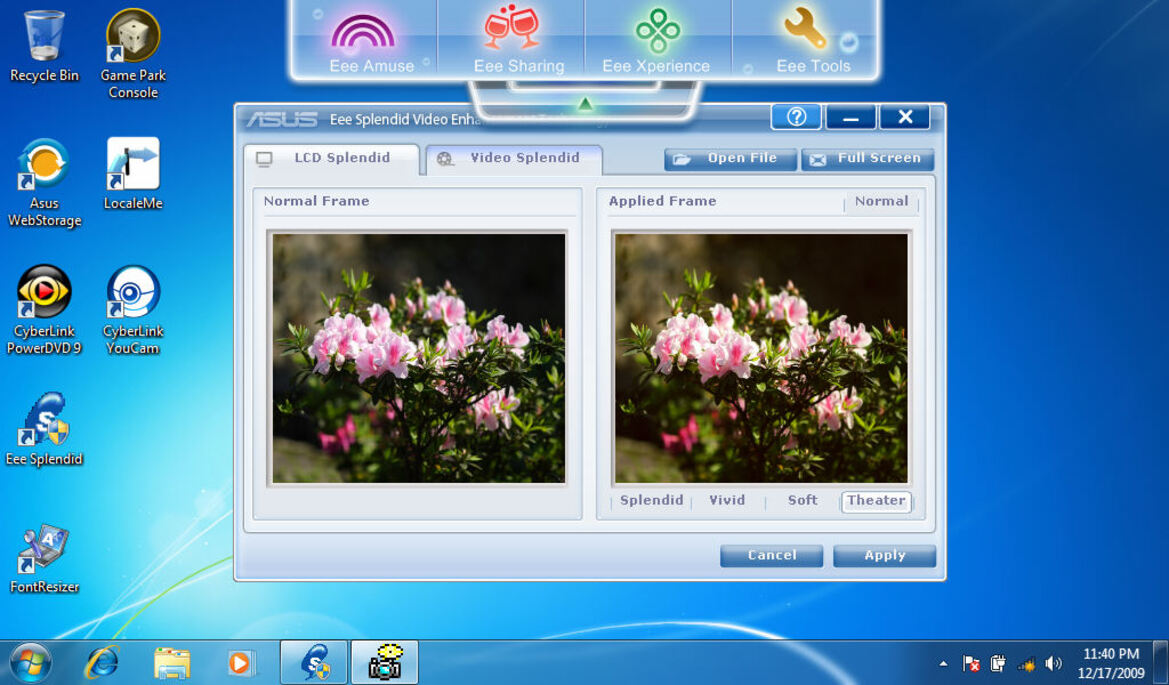The height and width of the screenshot is (685, 1169).
Task: Open the volume speaker tray icon
Action: [1053, 663]
